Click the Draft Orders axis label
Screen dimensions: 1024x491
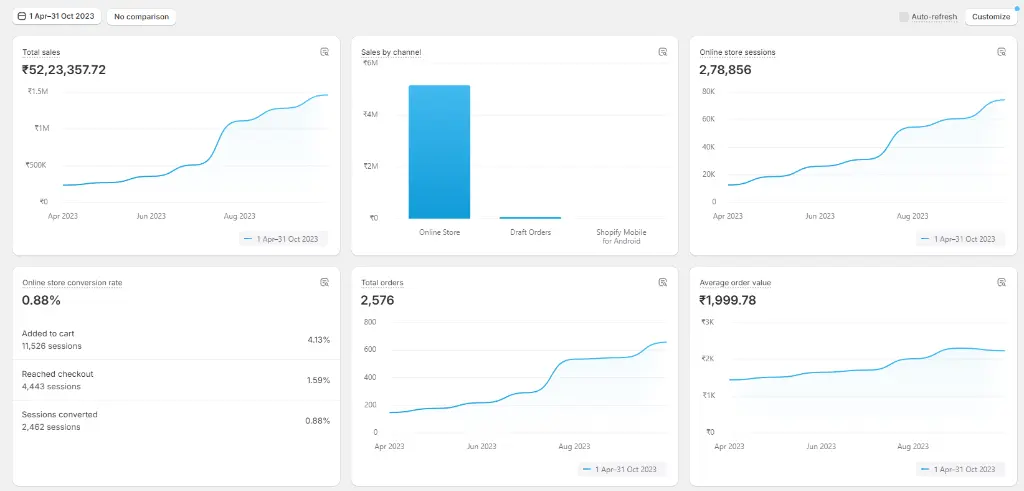(530, 232)
